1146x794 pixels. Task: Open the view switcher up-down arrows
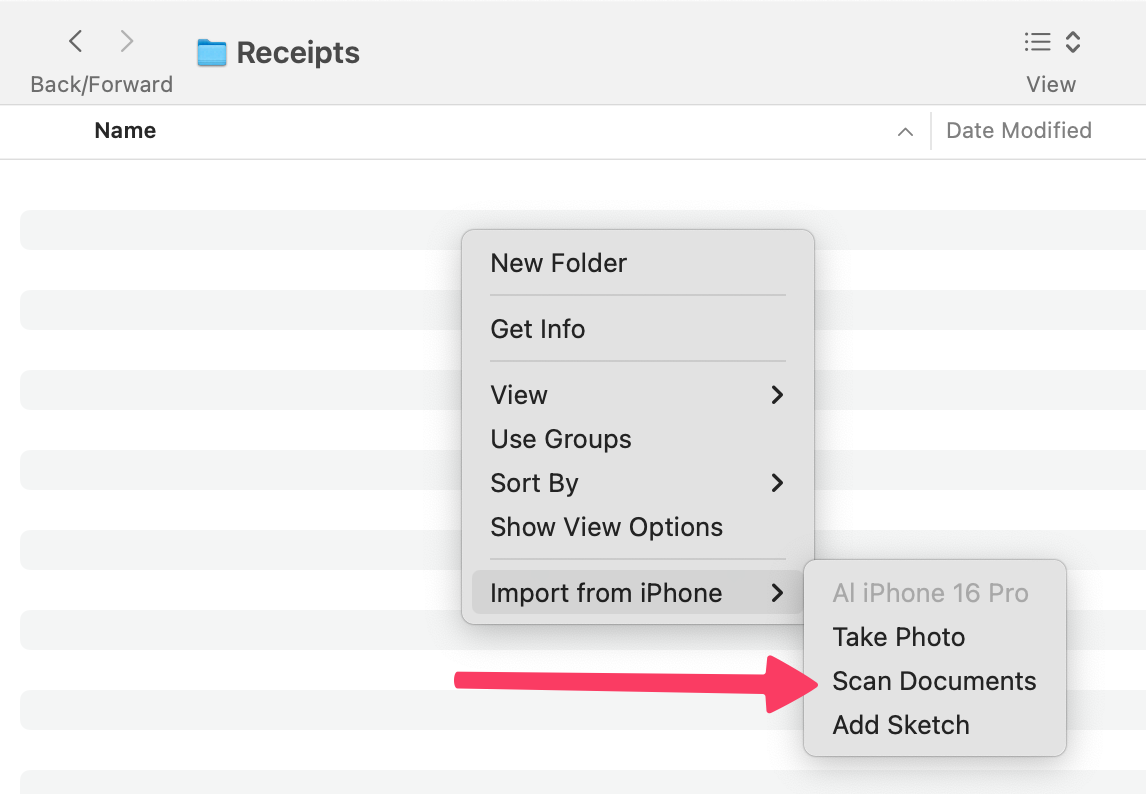[1072, 42]
